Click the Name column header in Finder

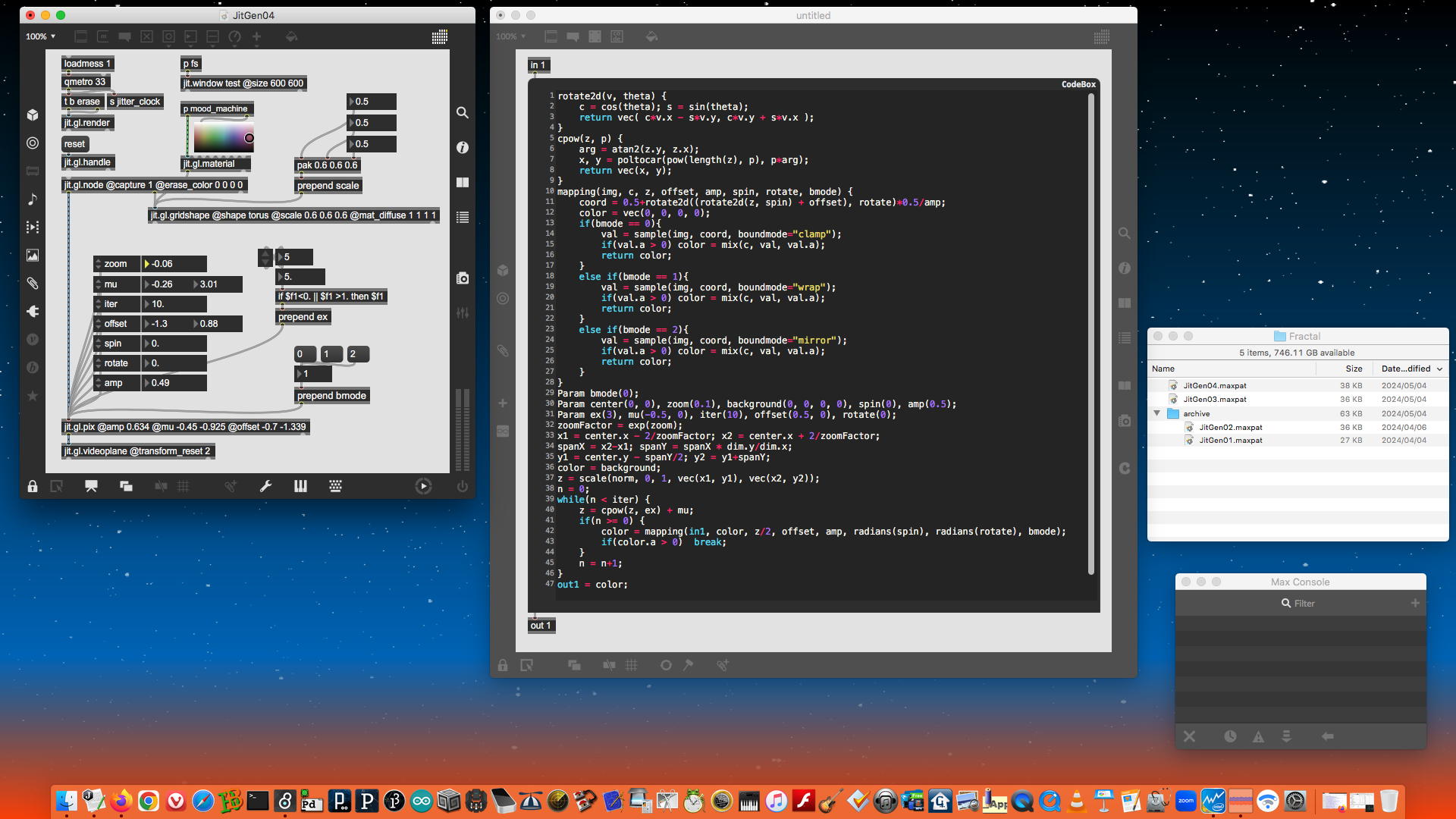pos(1163,369)
